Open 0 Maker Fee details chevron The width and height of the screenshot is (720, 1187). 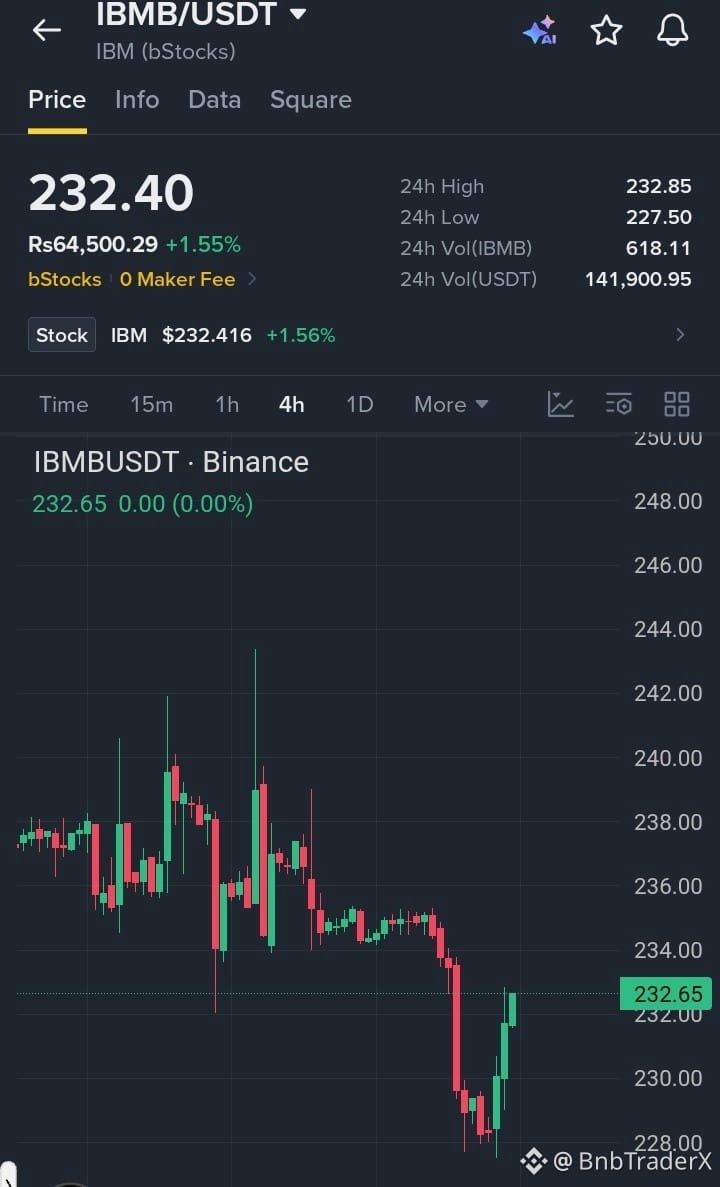click(x=253, y=279)
